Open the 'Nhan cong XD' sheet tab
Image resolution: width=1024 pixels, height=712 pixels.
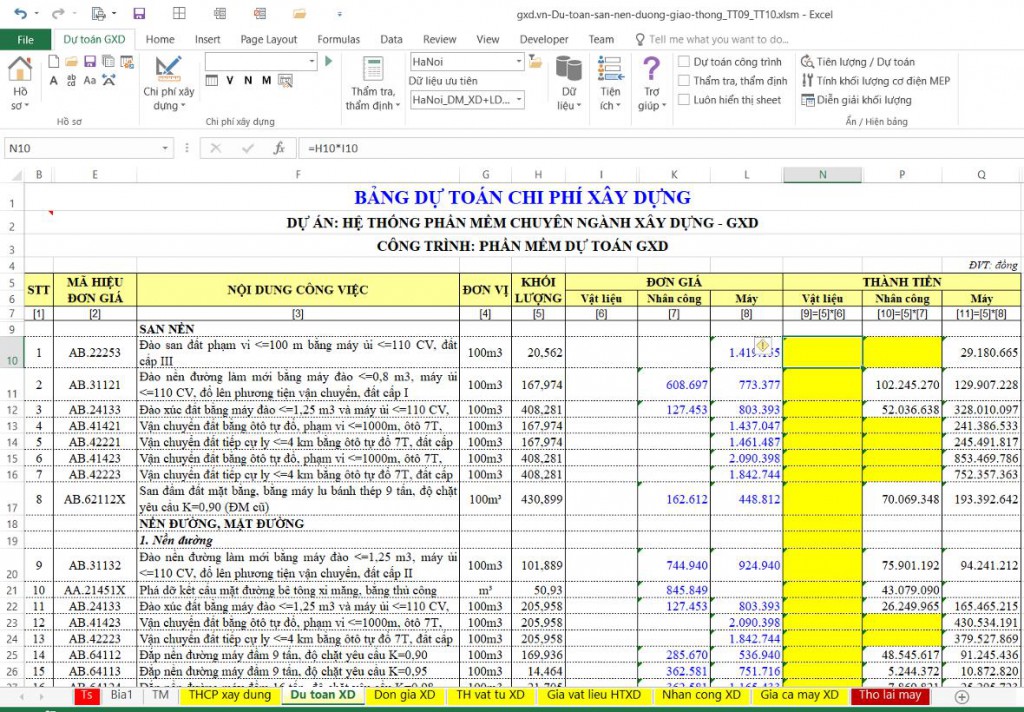701,695
